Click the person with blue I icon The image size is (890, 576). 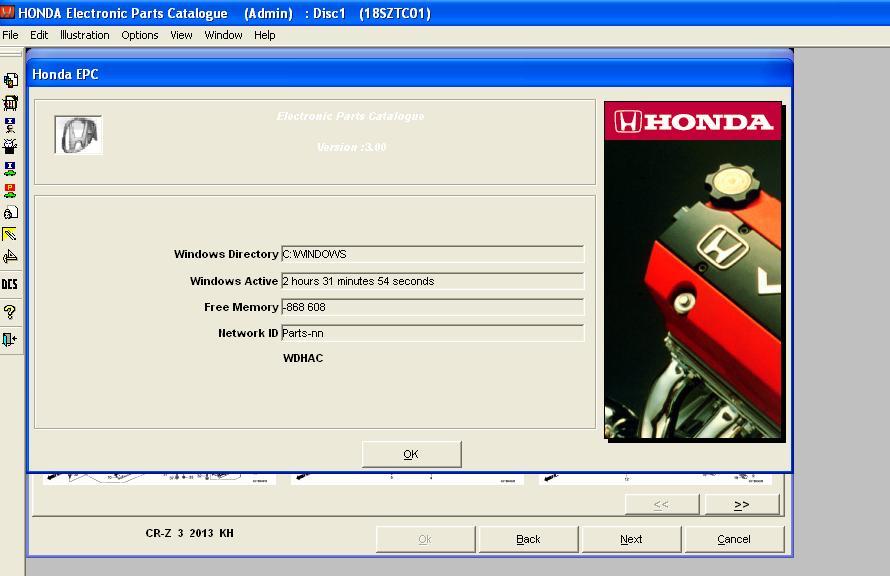tap(10, 125)
